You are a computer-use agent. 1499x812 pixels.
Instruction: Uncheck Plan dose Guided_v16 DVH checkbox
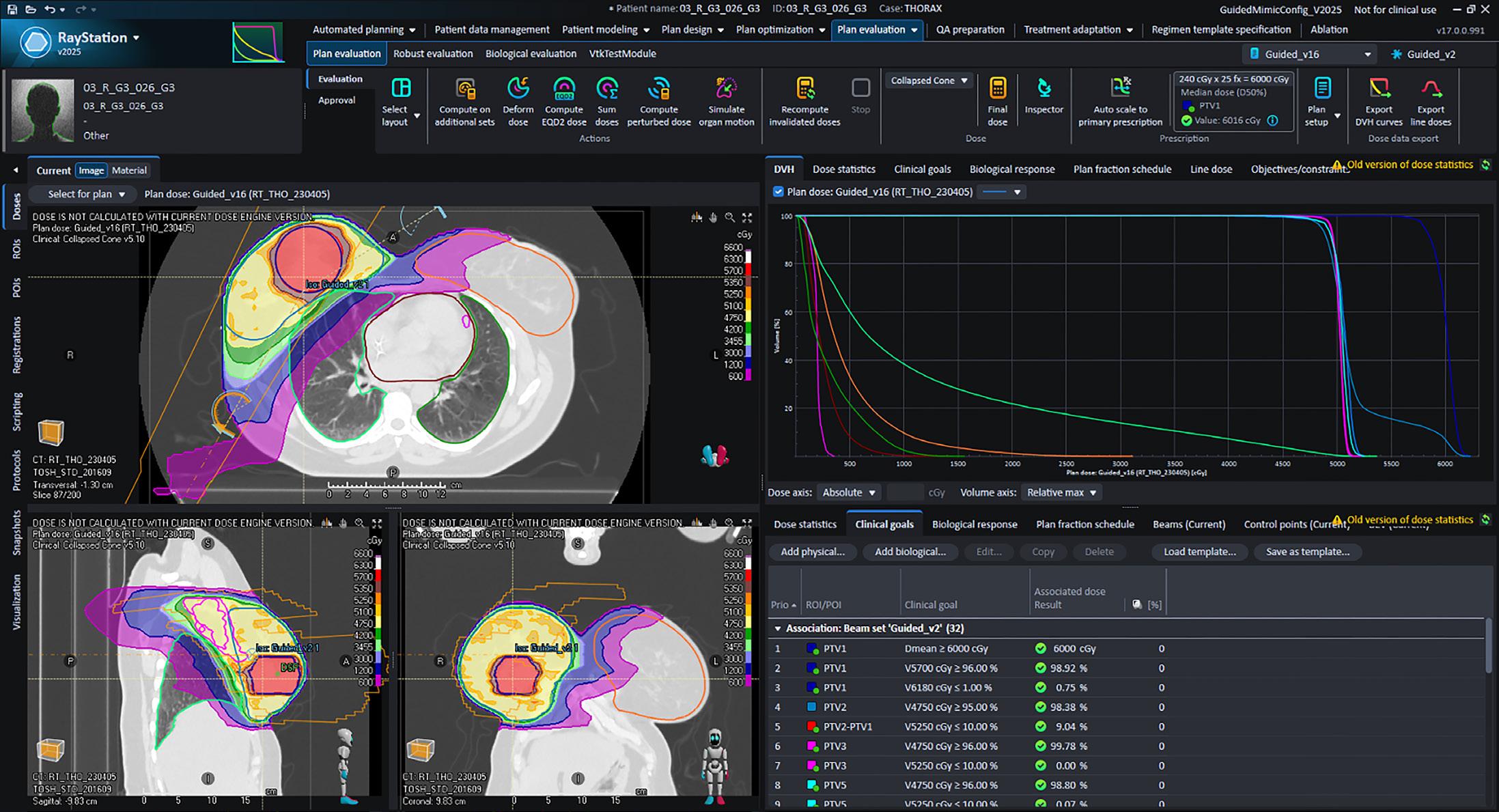[x=778, y=192]
